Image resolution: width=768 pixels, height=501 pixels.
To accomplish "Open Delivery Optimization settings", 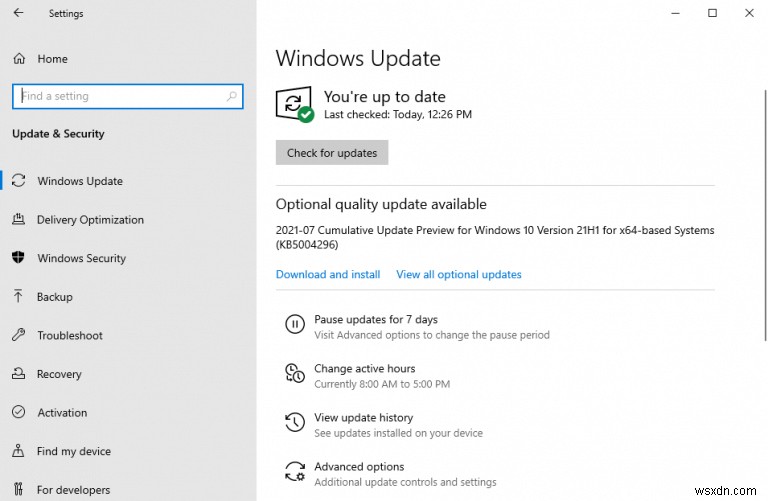I will (x=90, y=219).
